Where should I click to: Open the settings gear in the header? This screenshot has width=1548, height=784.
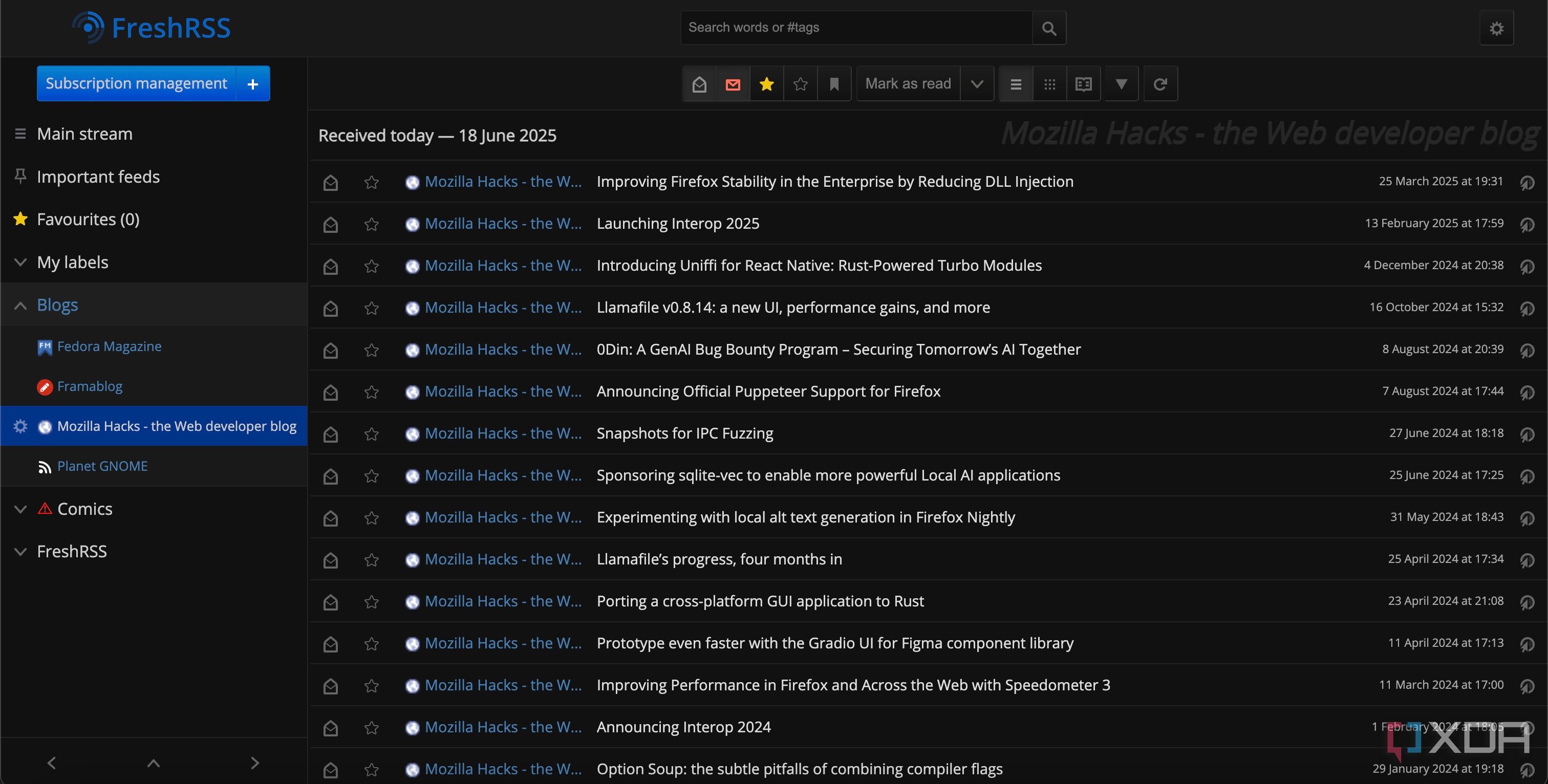(x=1496, y=28)
